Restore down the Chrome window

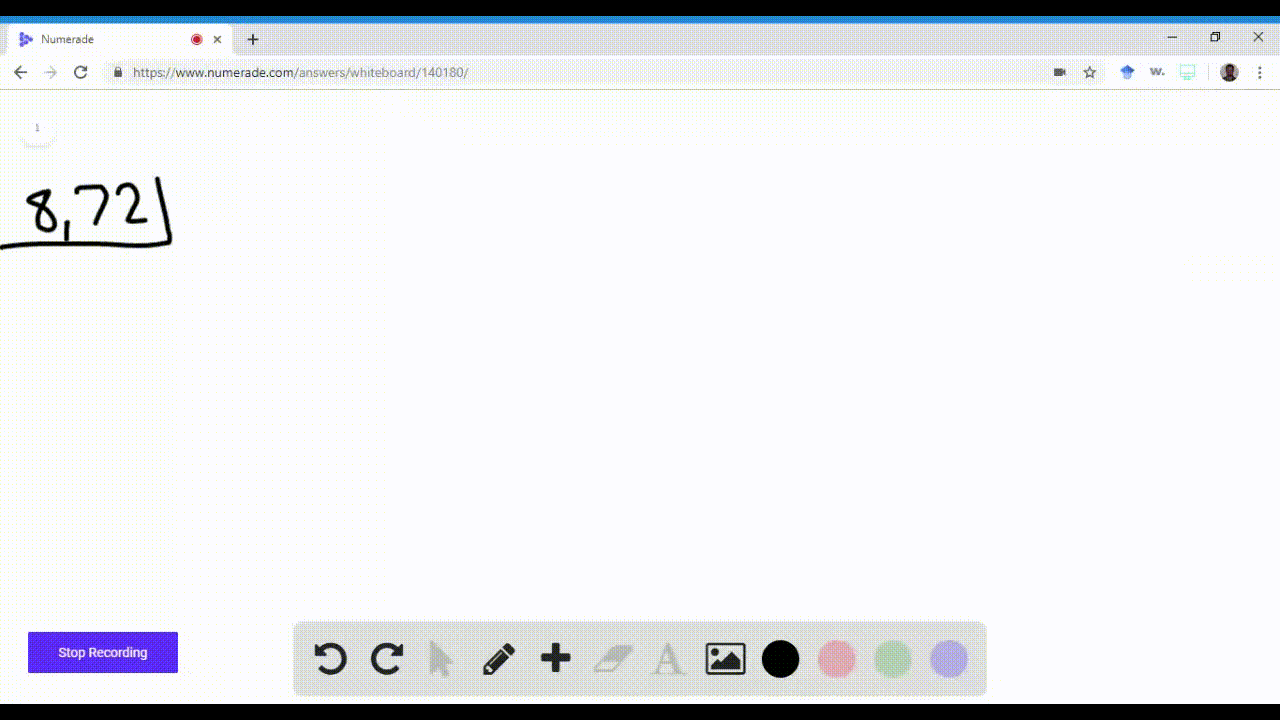pos(1215,37)
